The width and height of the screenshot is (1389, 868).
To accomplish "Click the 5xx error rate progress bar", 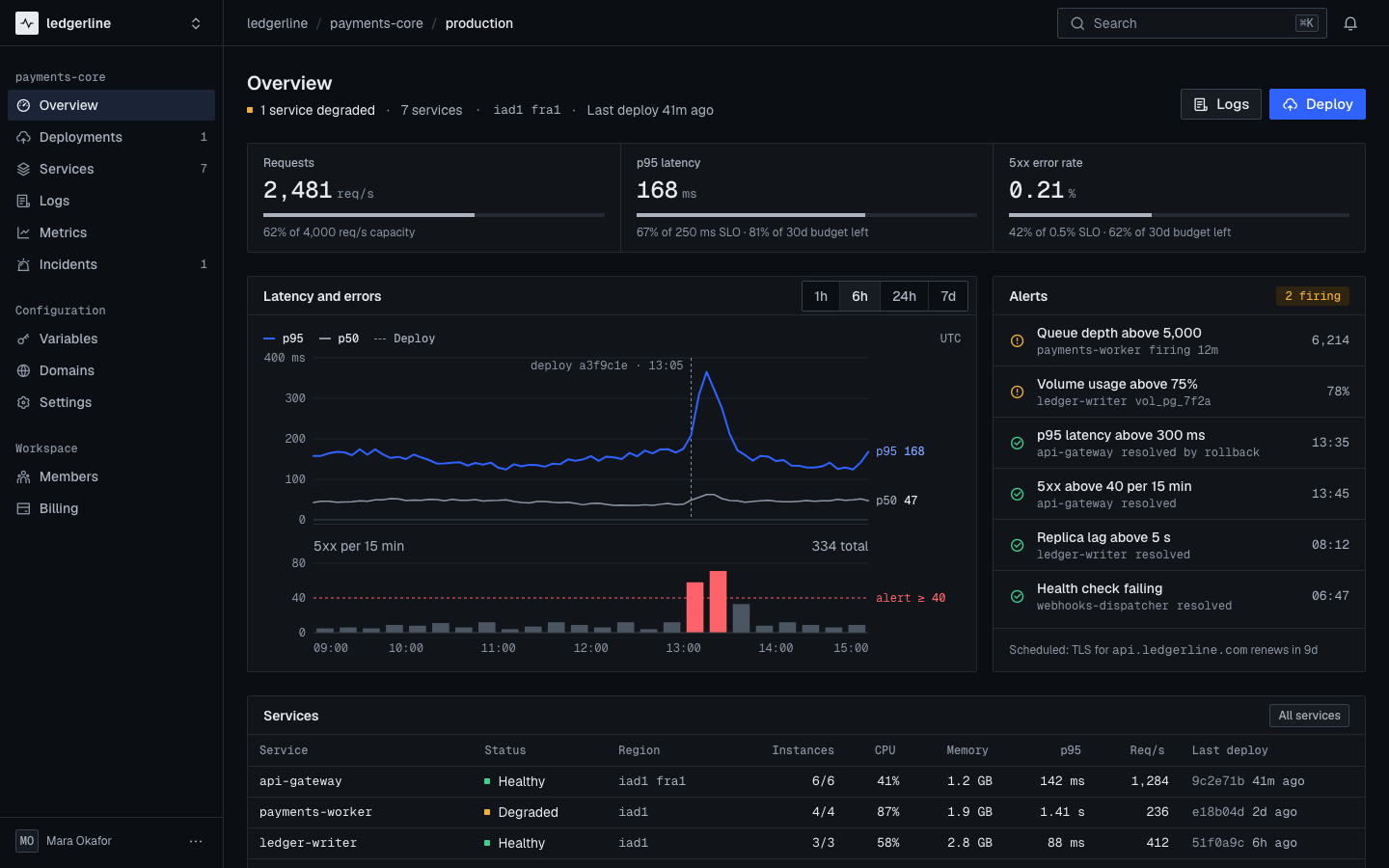I will coord(1179,215).
